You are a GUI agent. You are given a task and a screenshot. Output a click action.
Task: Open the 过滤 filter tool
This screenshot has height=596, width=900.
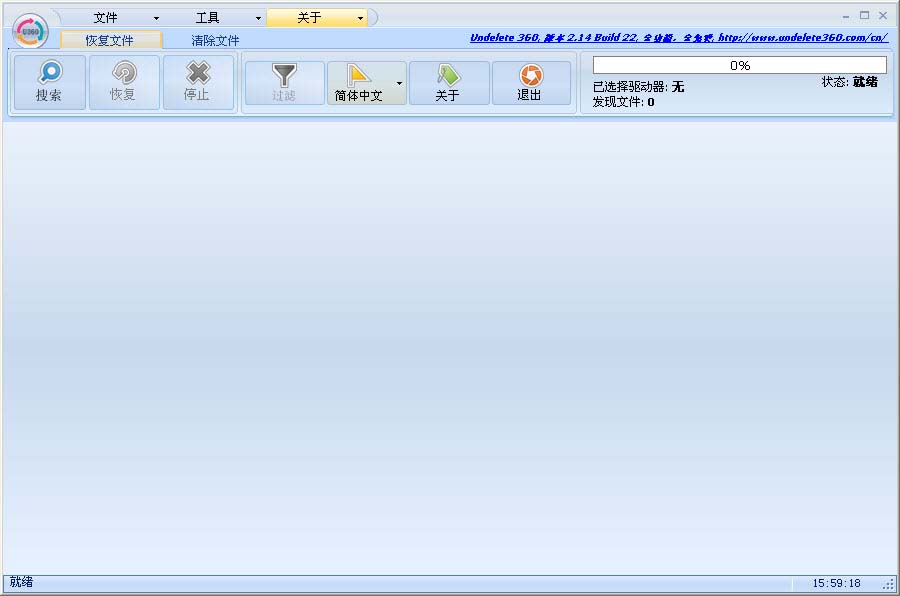click(284, 83)
